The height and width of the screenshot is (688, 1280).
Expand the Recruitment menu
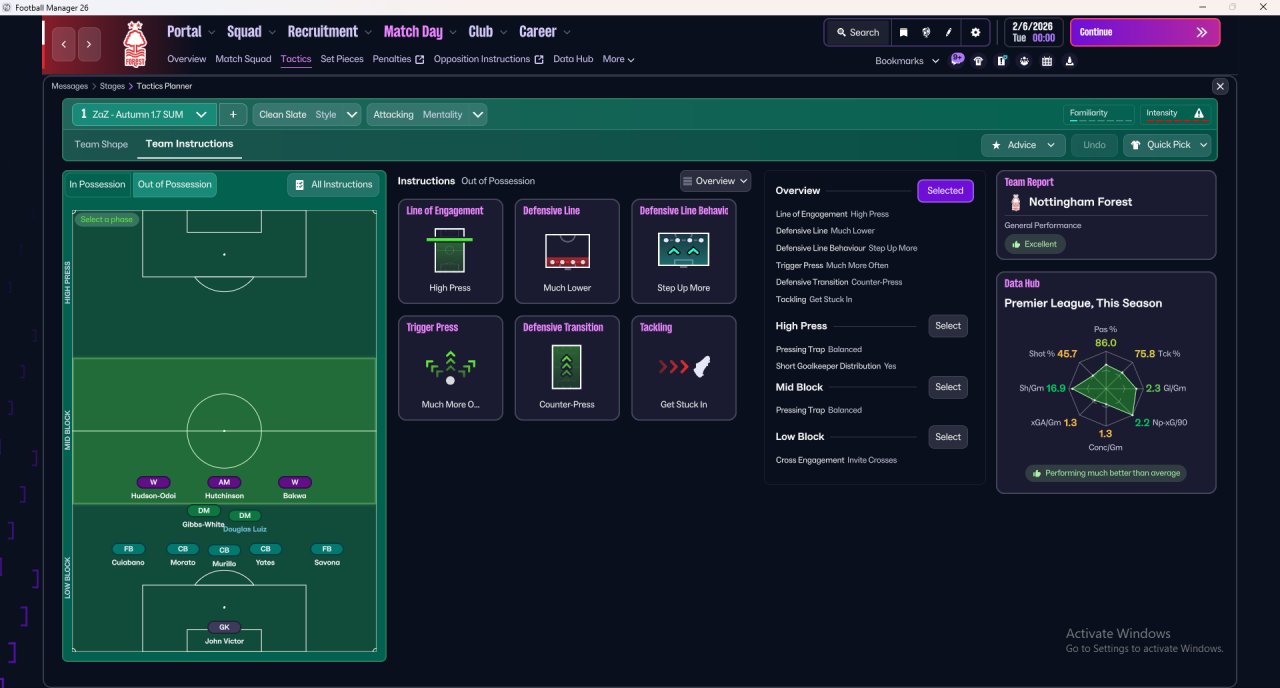coord(330,32)
